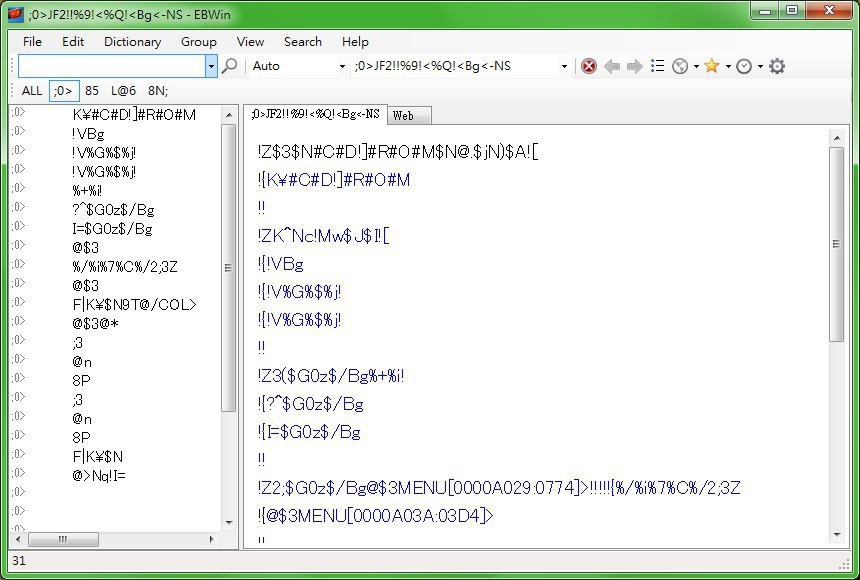Select list entry !VBg
860x580 pixels.
pyautogui.click(x=88, y=134)
